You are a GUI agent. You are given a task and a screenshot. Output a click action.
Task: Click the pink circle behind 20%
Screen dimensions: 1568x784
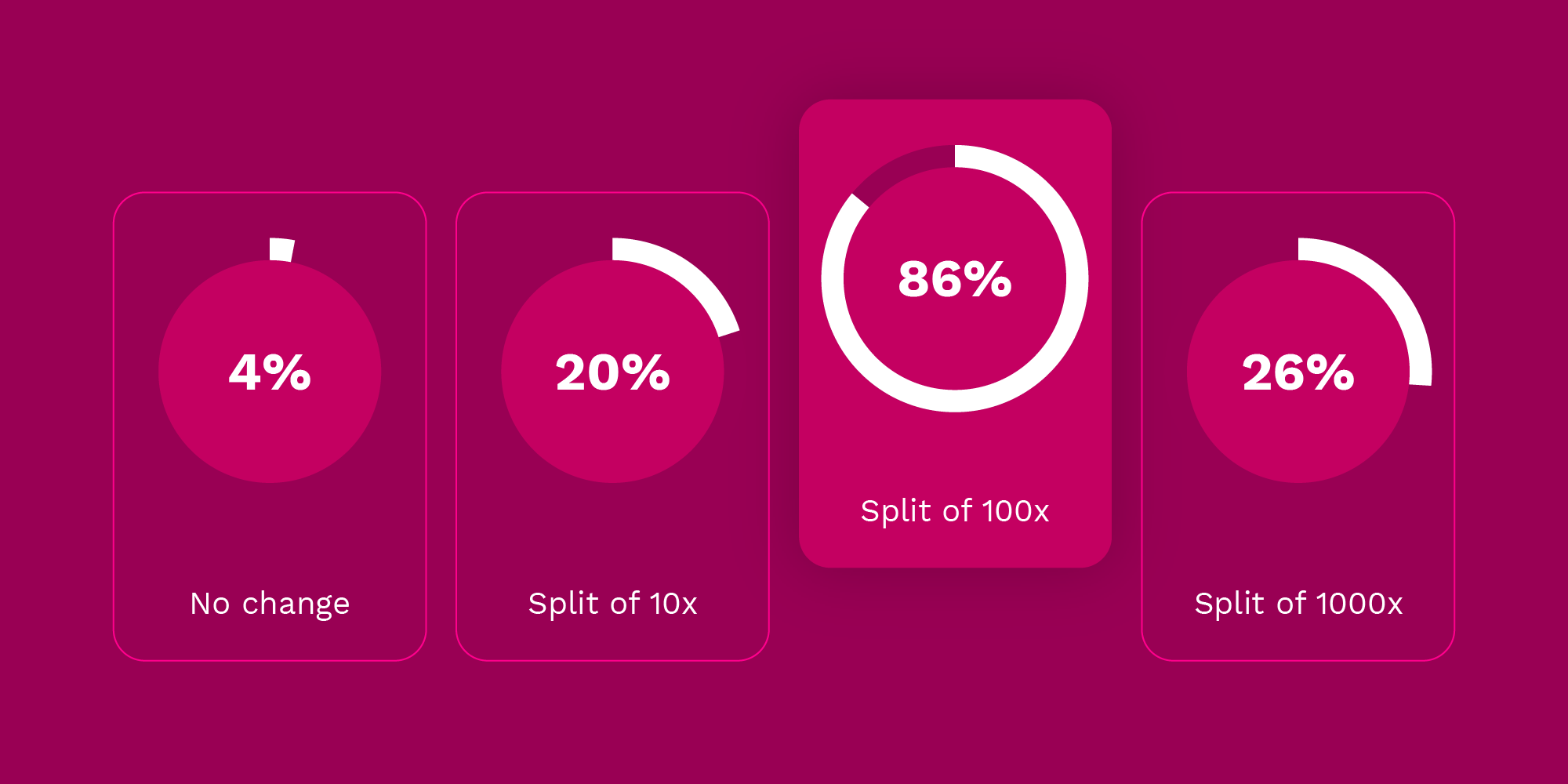pos(612,439)
